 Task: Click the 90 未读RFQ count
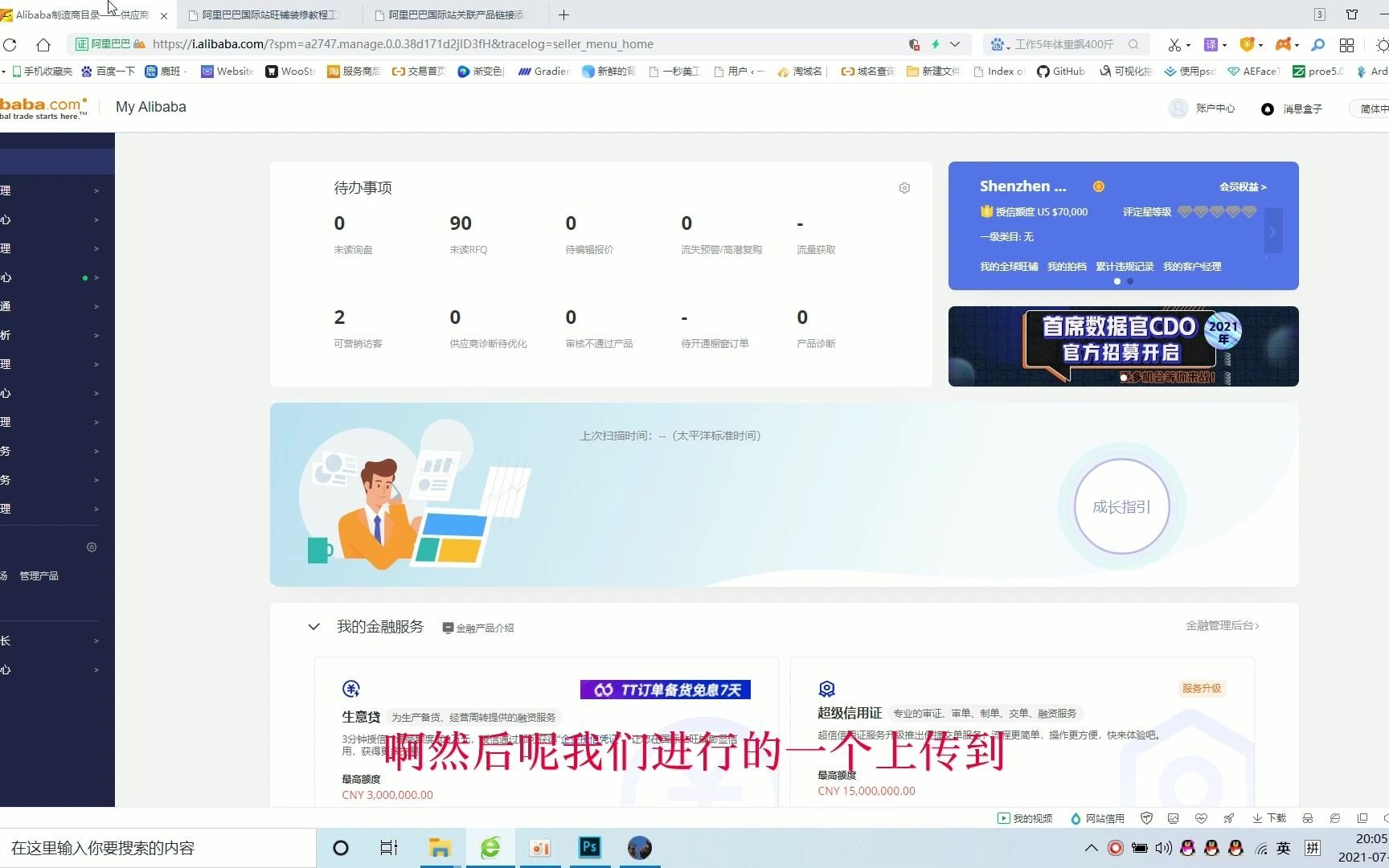[x=461, y=223]
